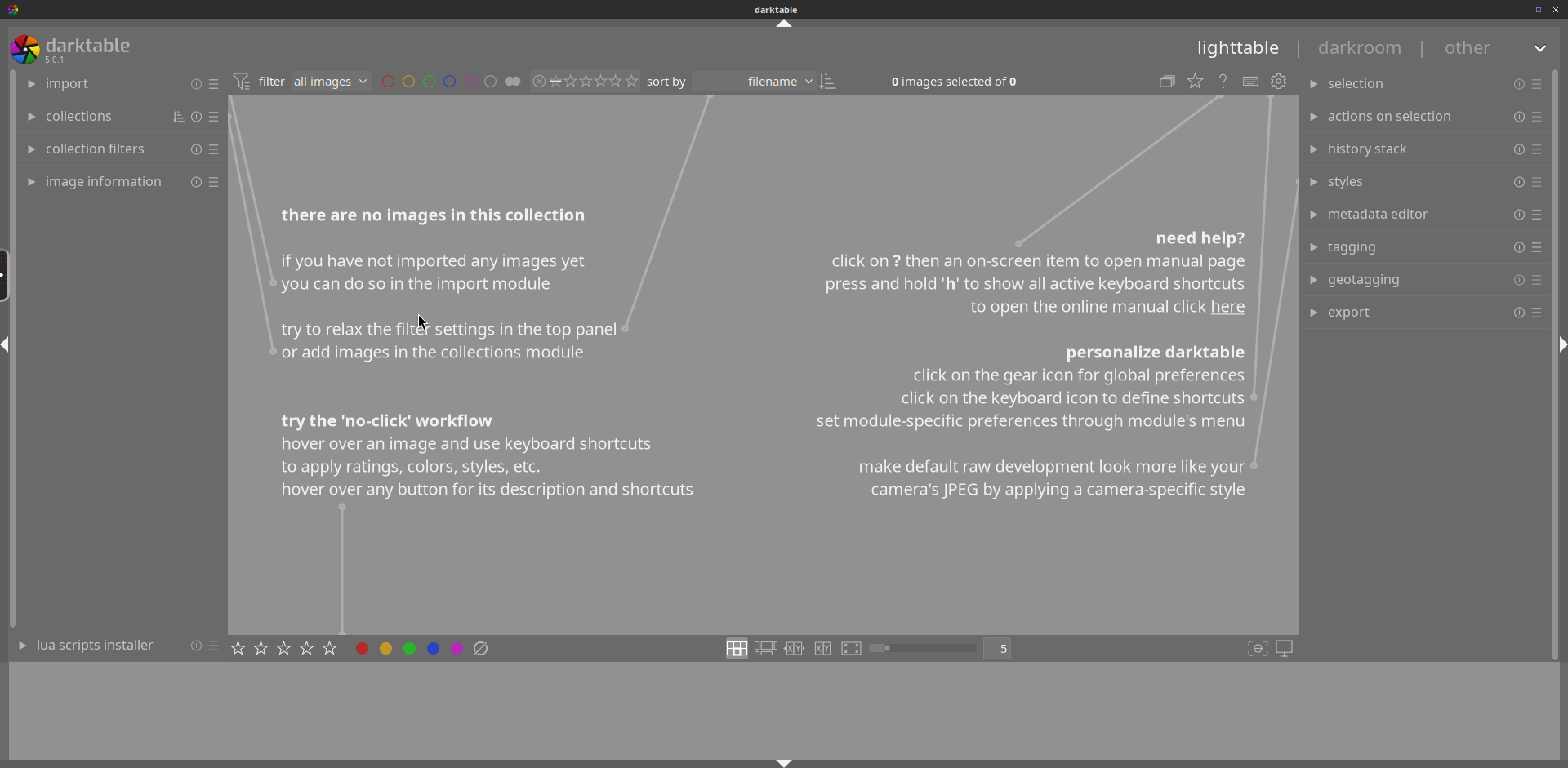Viewport: 1568px width, 768px height.
Task: Apply five-star rating in bottom bar
Action: click(330, 649)
